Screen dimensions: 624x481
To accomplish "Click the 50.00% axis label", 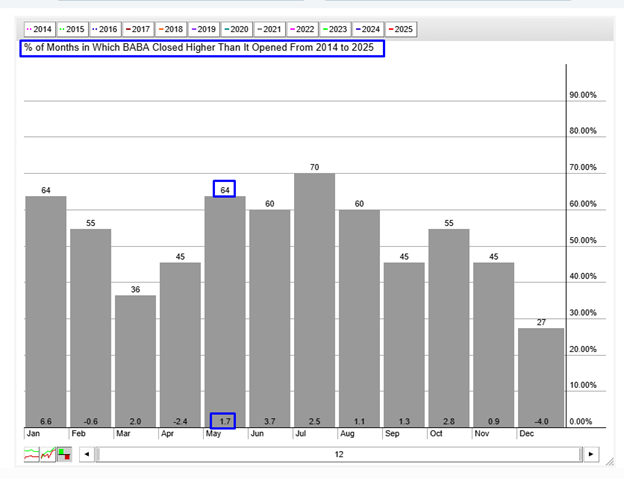I will pos(583,240).
